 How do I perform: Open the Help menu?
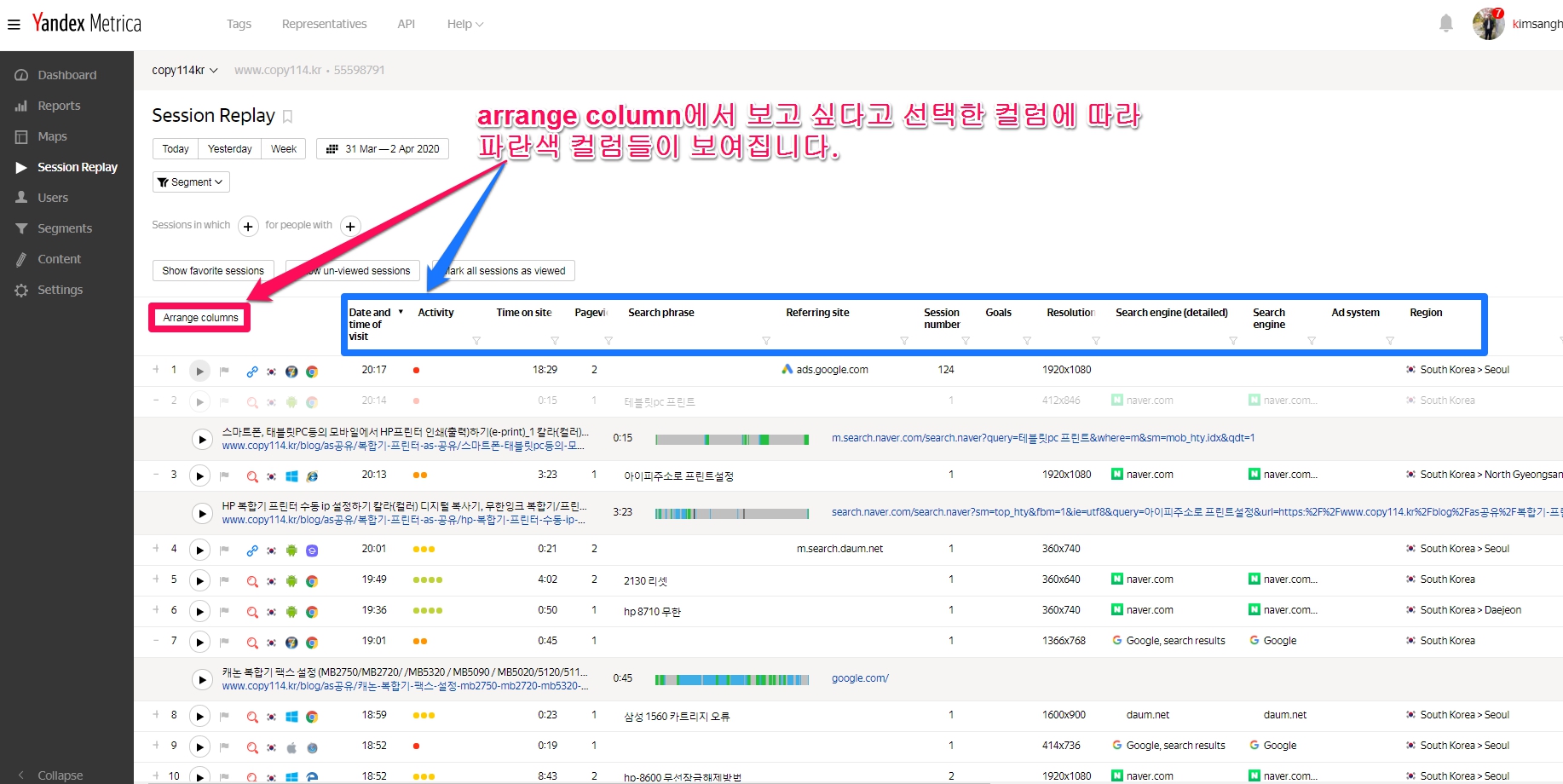pyautogui.click(x=464, y=24)
